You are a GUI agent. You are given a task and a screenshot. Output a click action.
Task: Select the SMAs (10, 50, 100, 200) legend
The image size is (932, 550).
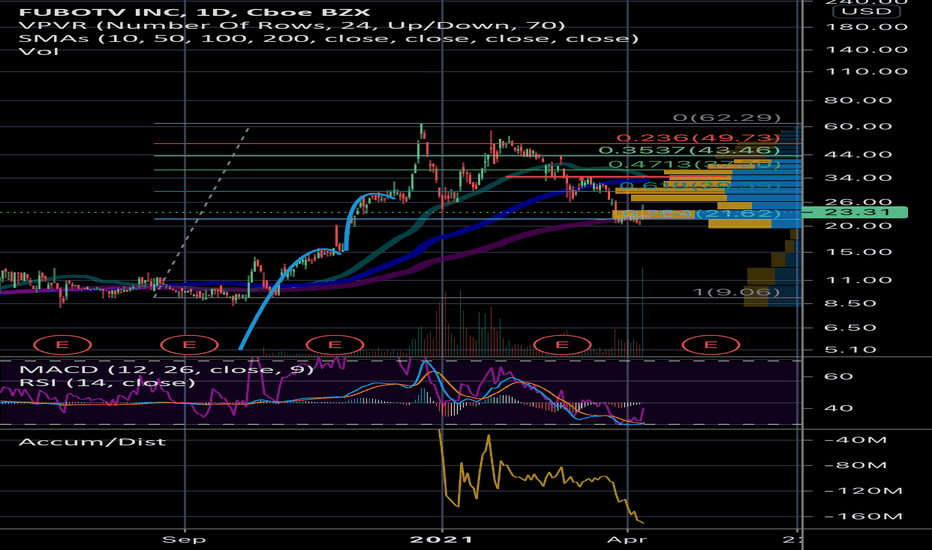pyautogui.click(x=329, y=38)
